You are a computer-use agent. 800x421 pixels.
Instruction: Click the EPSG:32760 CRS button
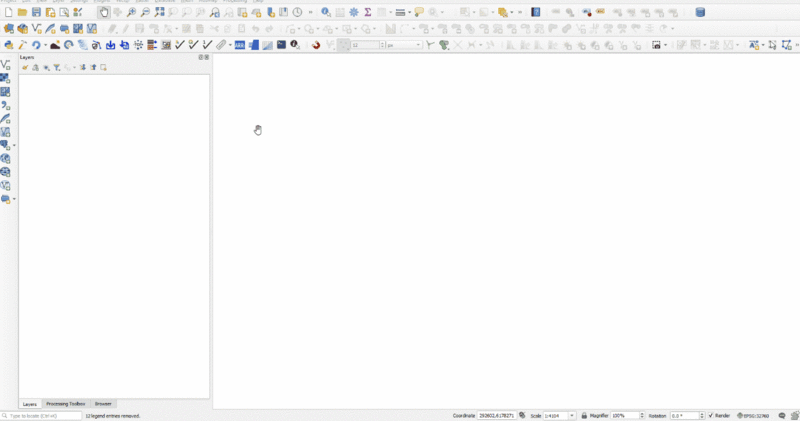coord(753,415)
